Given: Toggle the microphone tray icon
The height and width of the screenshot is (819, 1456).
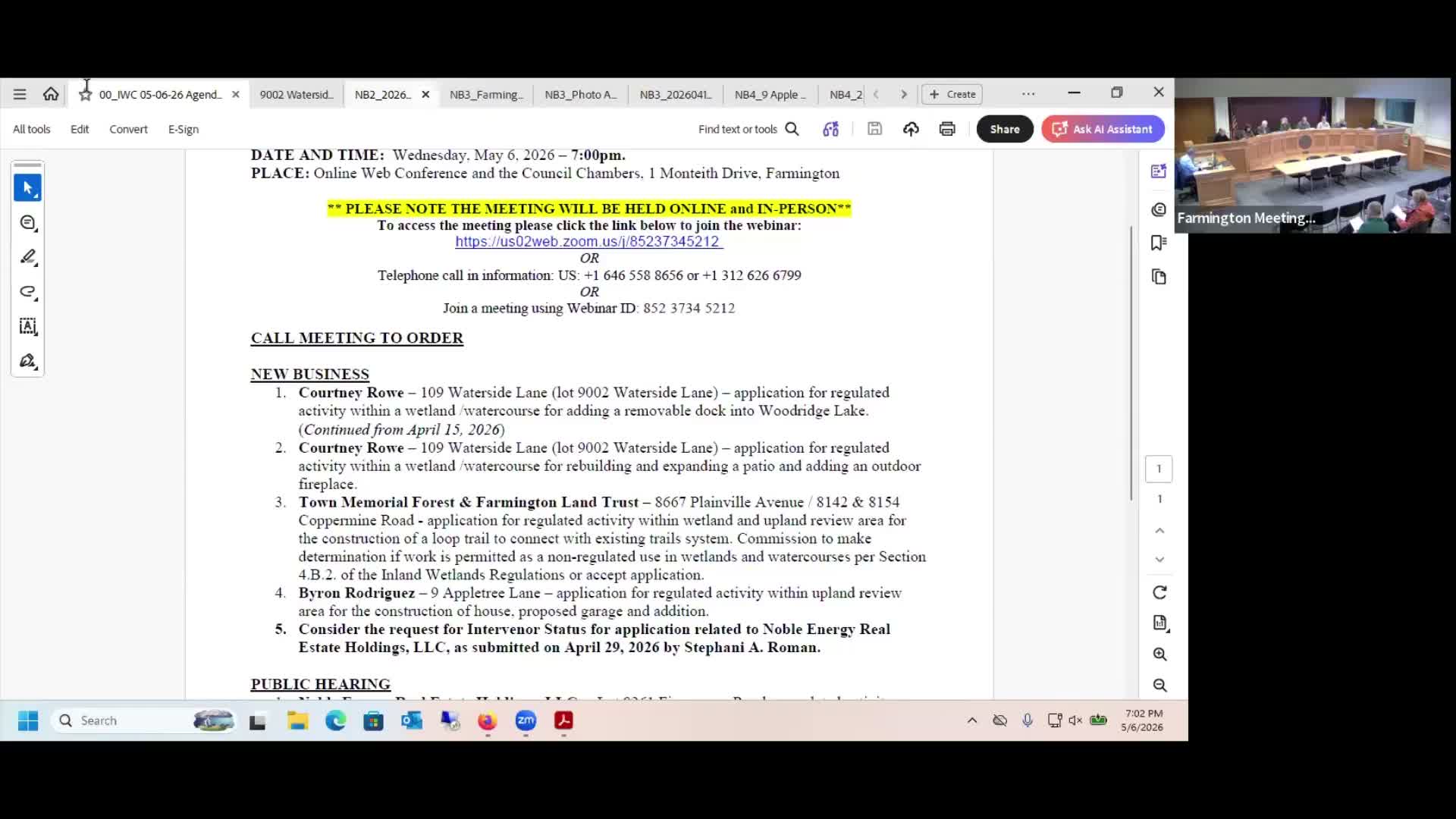Looking at the screenshot, I should pyautogui.click(x=1028, y=720).
